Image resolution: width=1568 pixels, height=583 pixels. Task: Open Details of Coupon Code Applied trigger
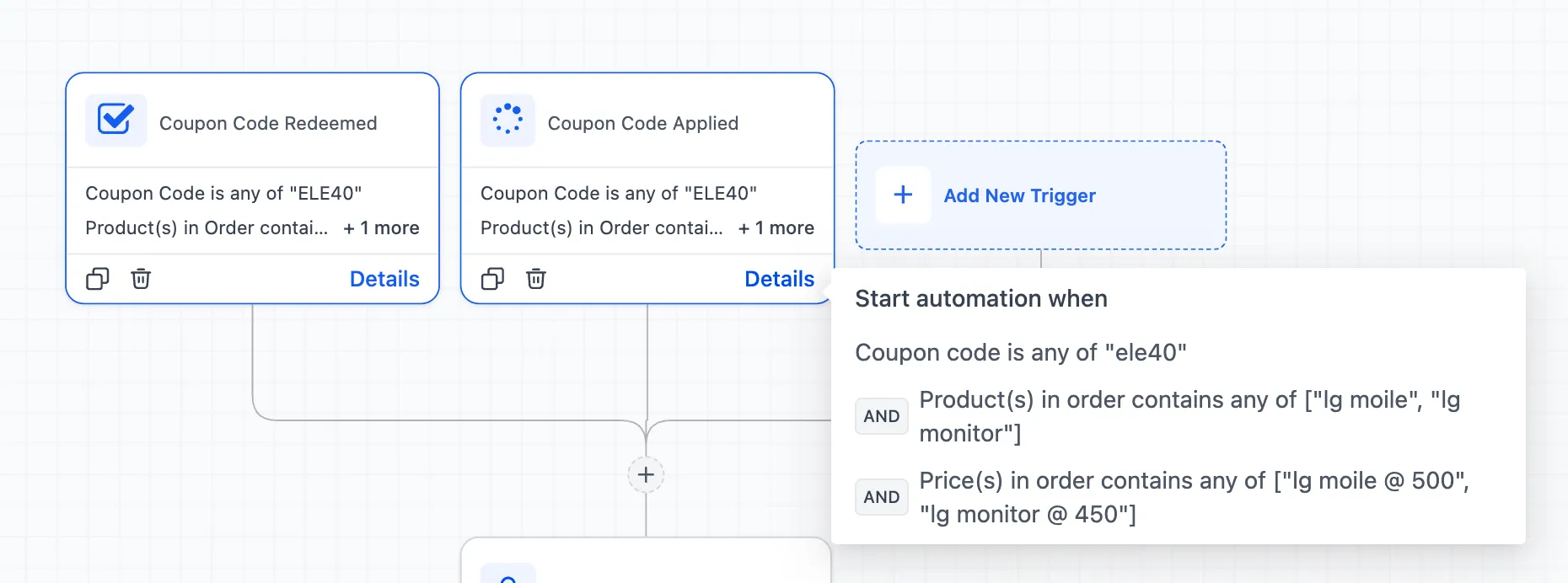[x=779, y=279]
